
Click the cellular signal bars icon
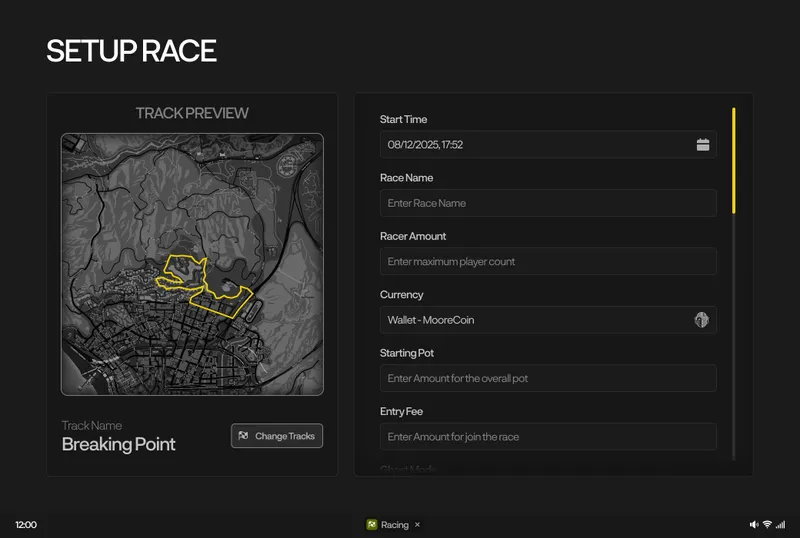tap(781, 524)
